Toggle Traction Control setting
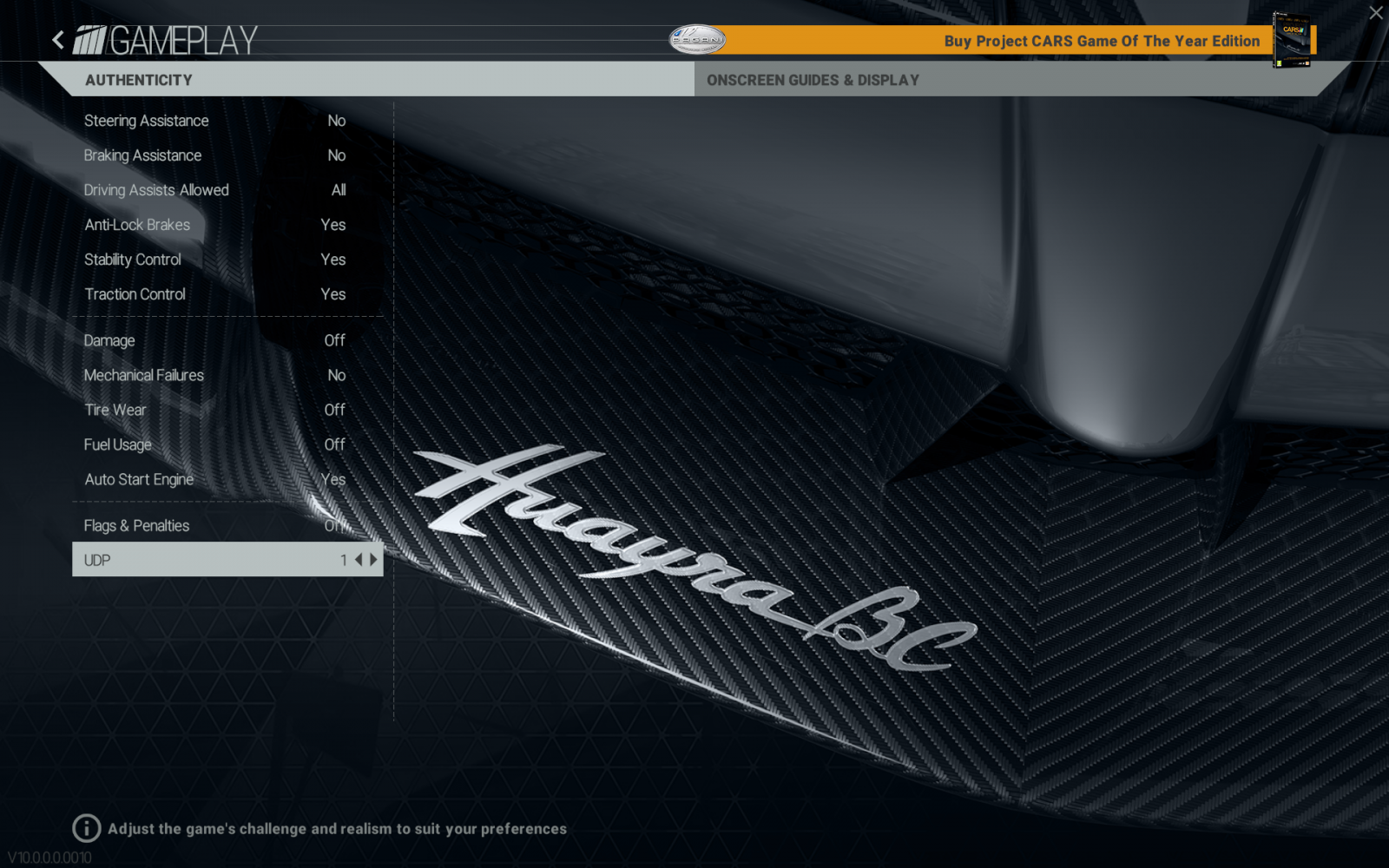The image size is (1389, 868). [x=227, y=294]
